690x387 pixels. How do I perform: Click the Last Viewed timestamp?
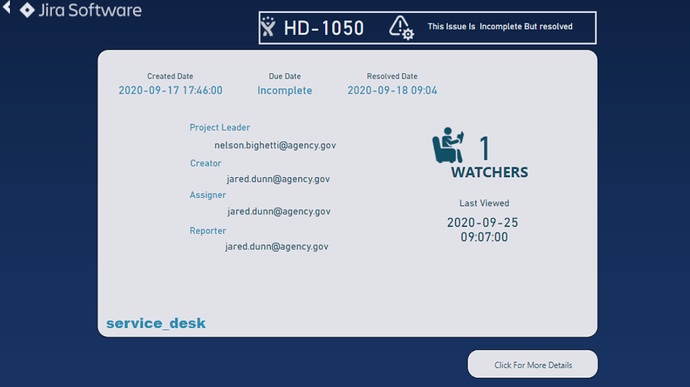point(483,229)
